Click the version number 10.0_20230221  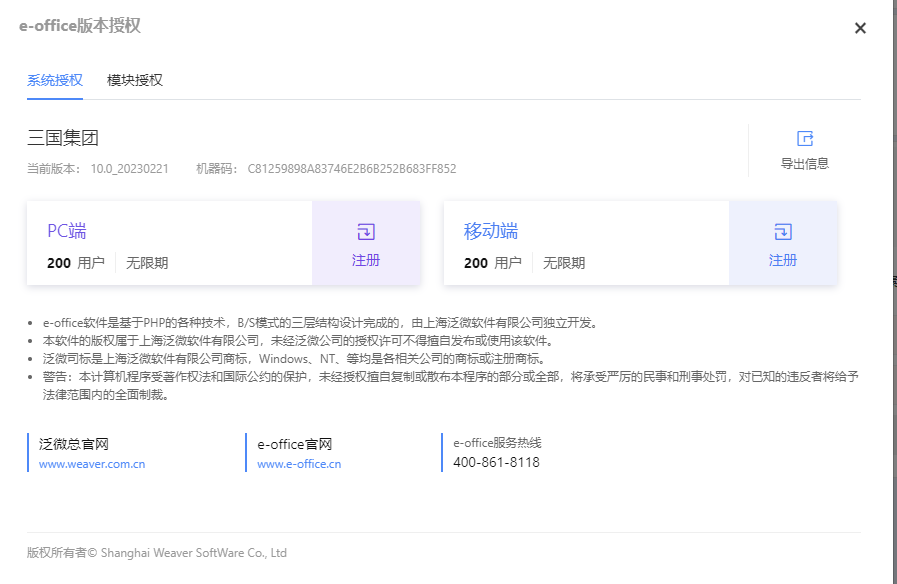130,169
